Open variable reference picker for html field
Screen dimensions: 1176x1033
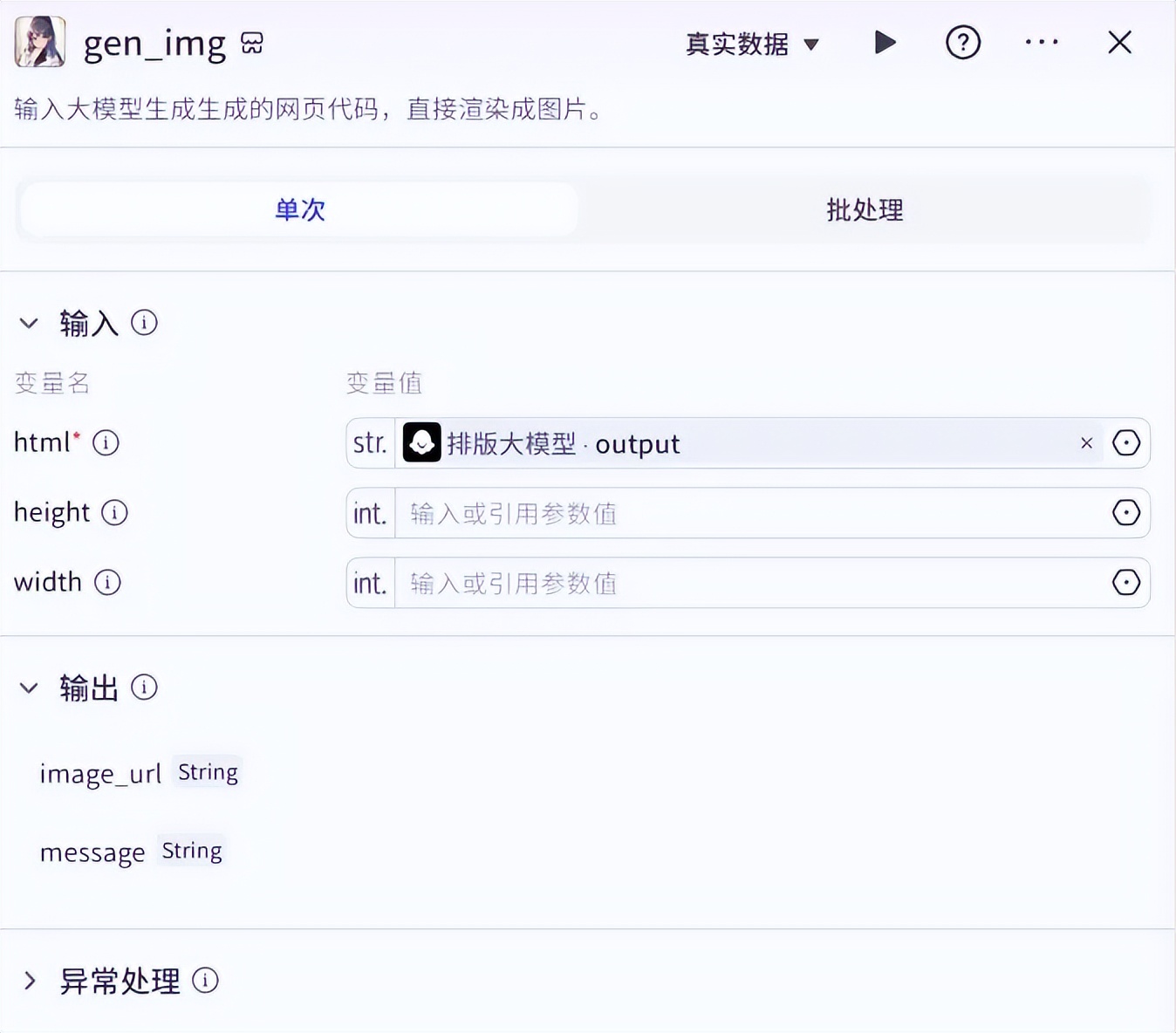pyautogui.click(x=1125, y=443)
